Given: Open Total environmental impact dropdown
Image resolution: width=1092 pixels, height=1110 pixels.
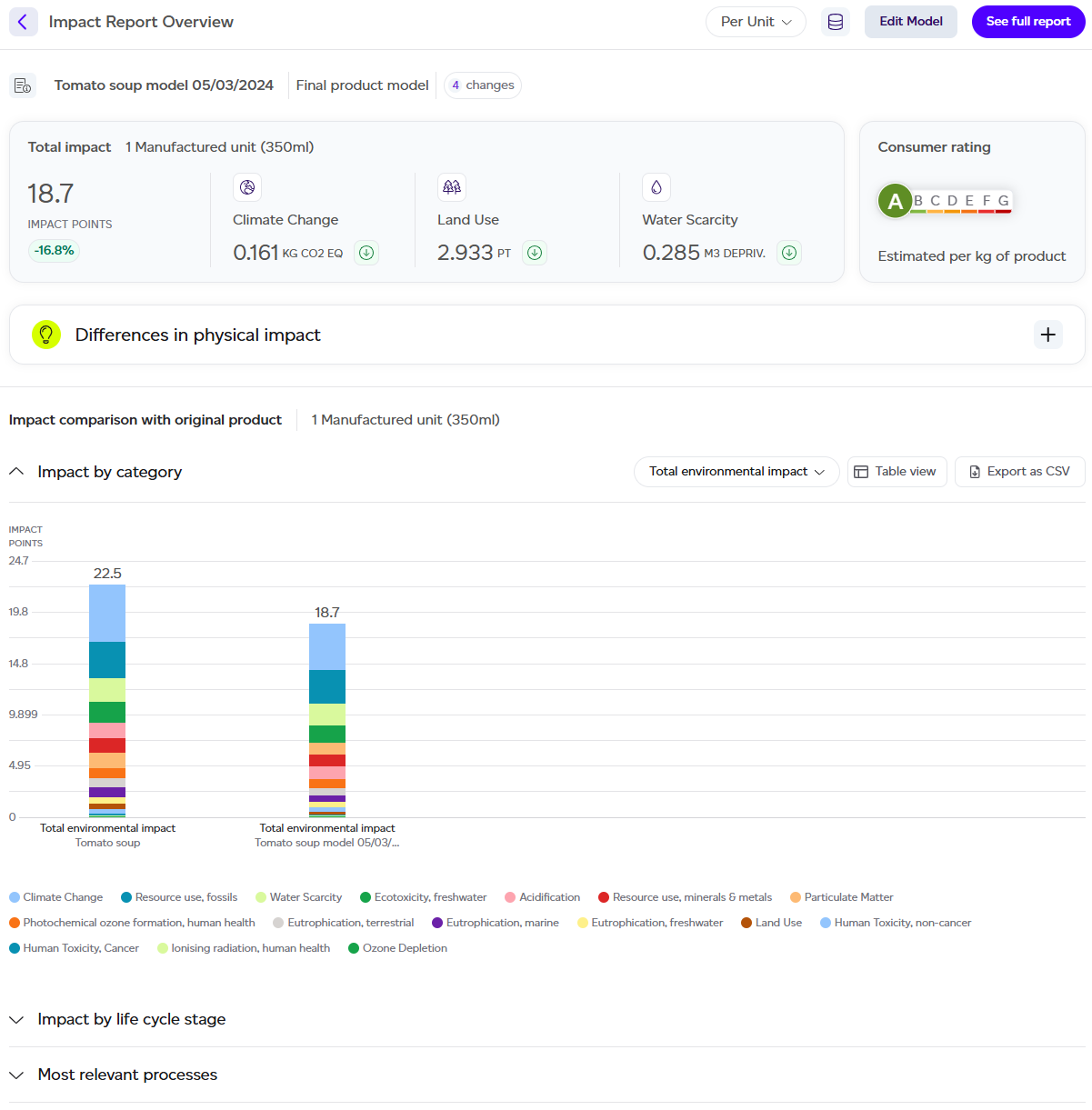Looking at the screenshot, I should coord(736,472).
